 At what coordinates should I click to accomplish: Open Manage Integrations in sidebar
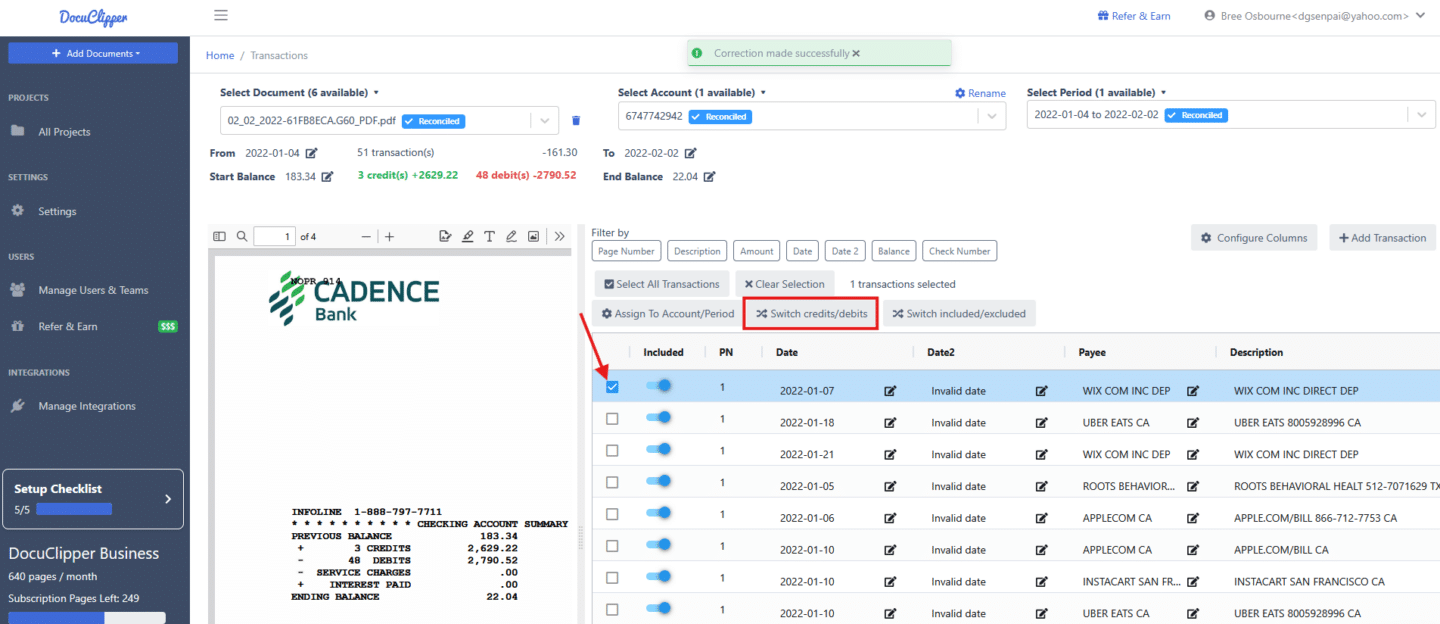click(86, 406)
